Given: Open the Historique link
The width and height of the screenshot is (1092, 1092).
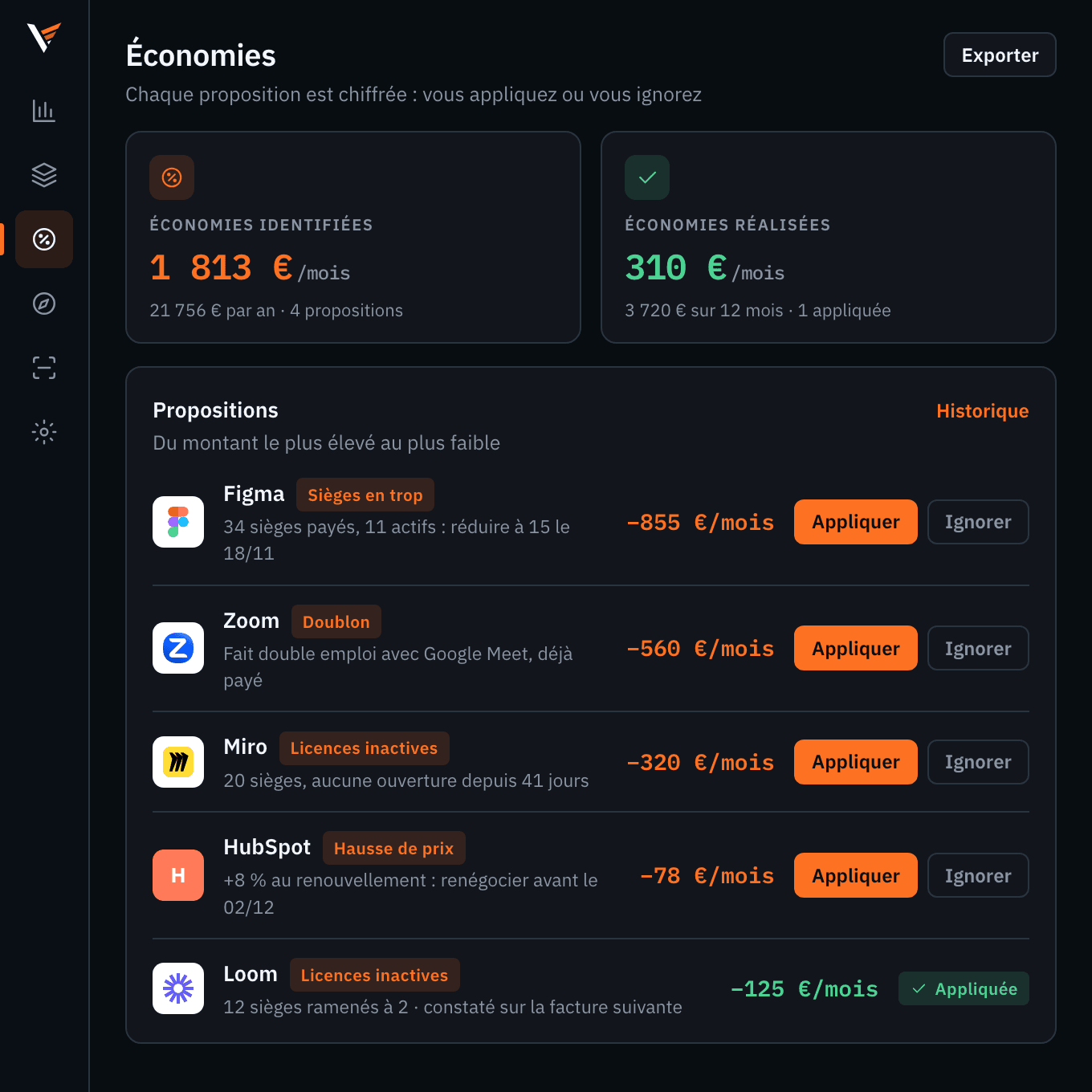Looking at the screenshot, I should pyautogui.click(x=982, y=411).
